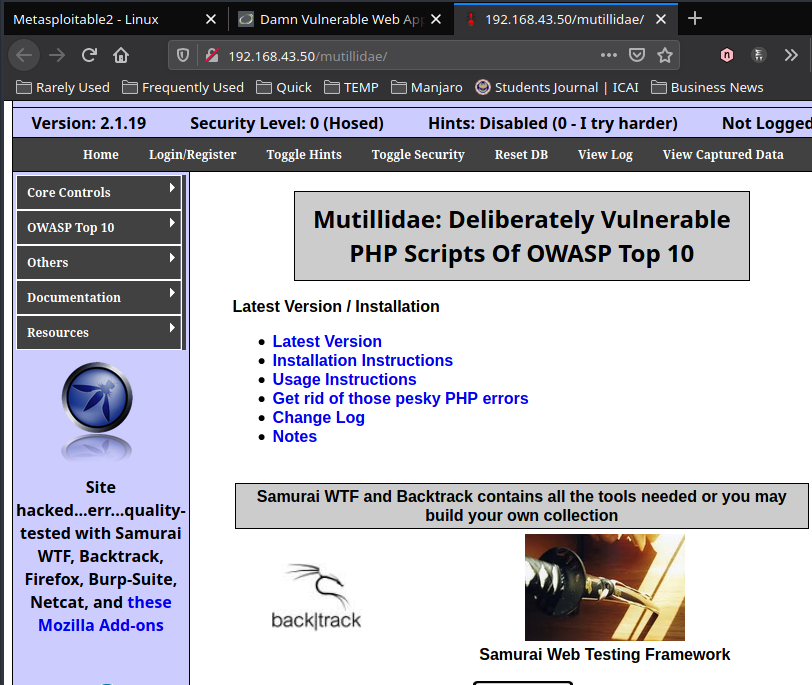Open the Change Log link

[x=318, y=417]
